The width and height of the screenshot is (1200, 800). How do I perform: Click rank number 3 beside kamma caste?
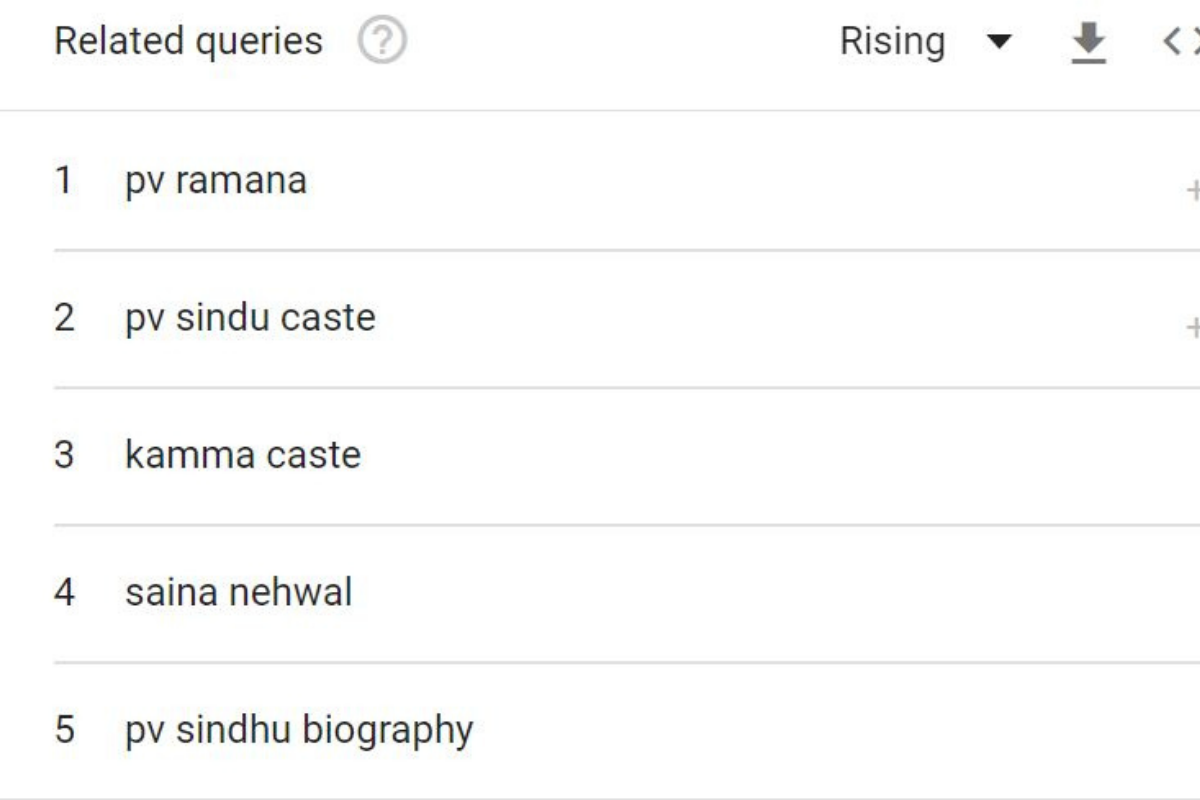pyautogui.click(x=64, y=455)
